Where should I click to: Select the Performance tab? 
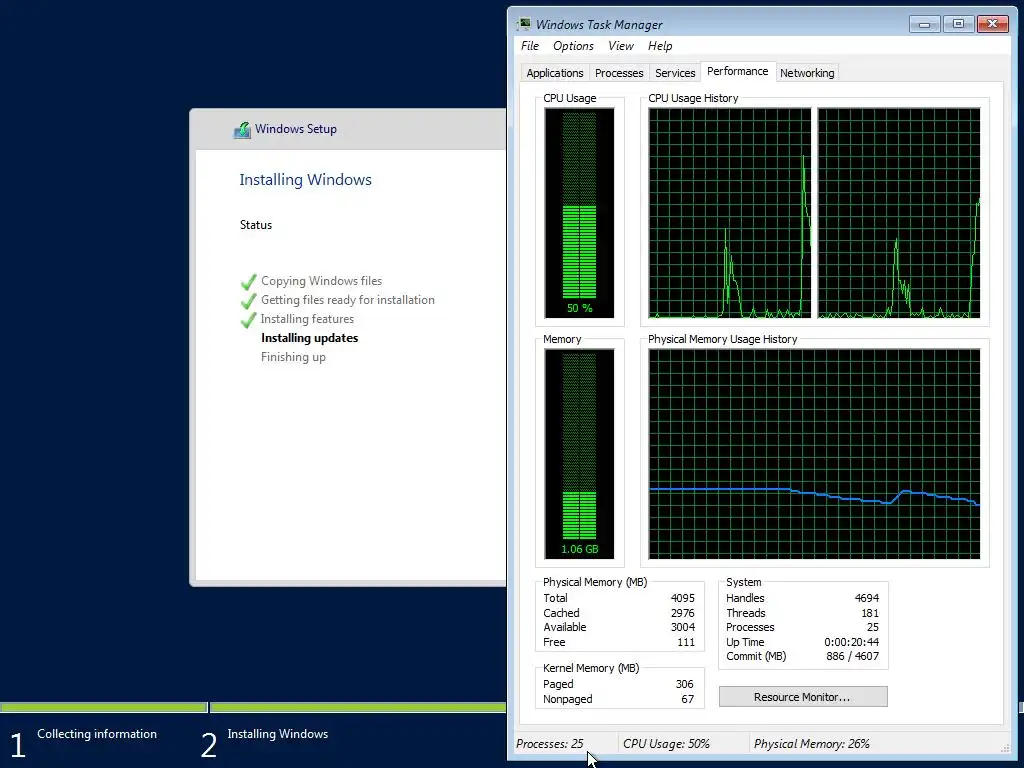pyautogui.click(x=737, y=71)
